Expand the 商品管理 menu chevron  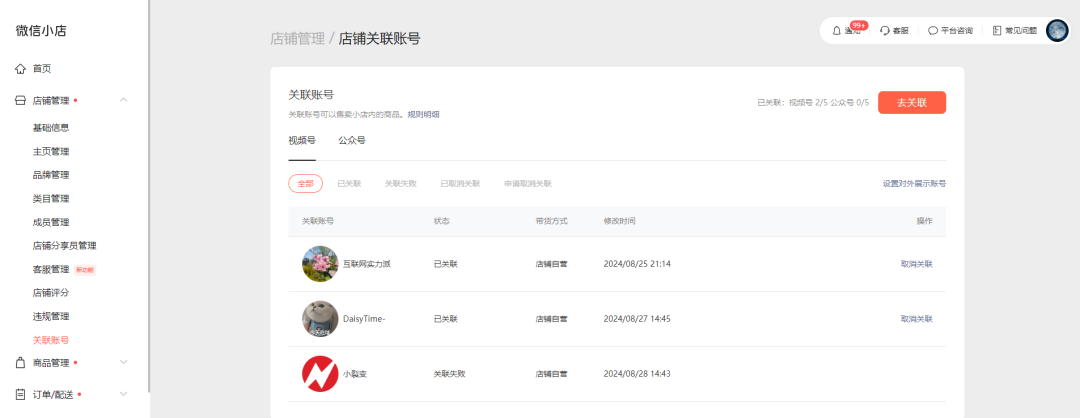click(x=124, y=362)
